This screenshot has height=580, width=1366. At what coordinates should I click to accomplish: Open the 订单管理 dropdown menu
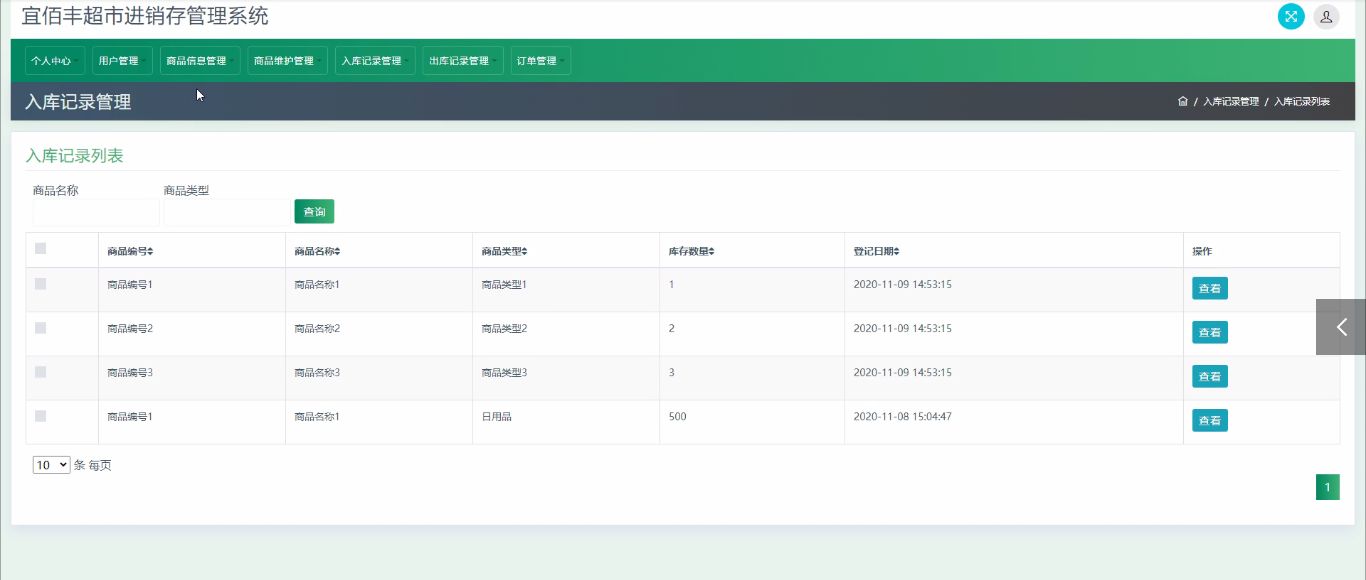(541, 61)
